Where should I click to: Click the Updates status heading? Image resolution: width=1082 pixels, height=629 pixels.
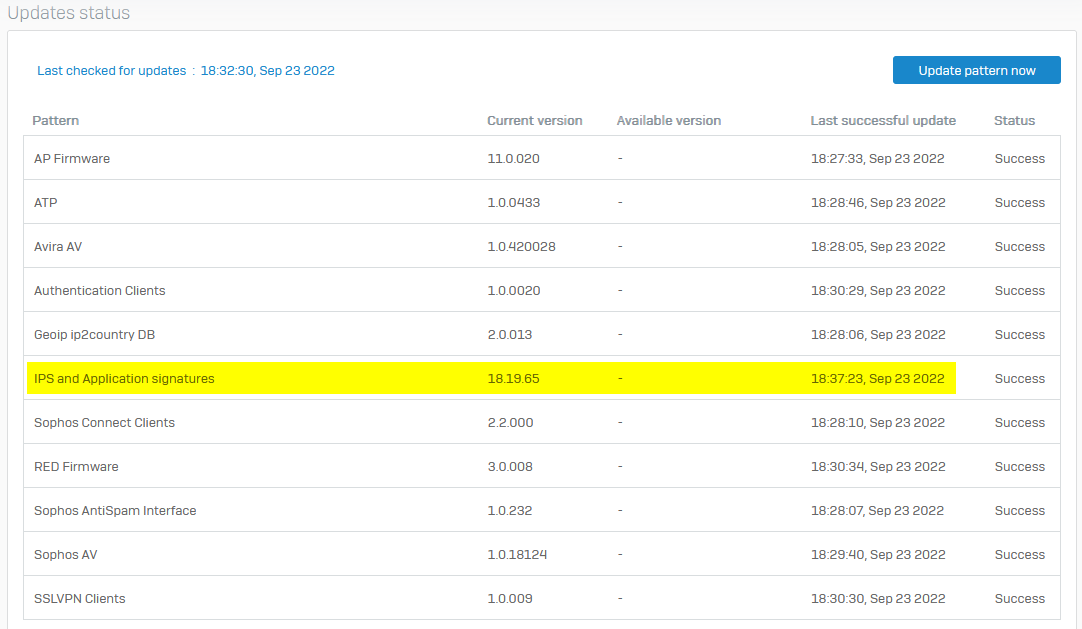click(x=68, y=13)
